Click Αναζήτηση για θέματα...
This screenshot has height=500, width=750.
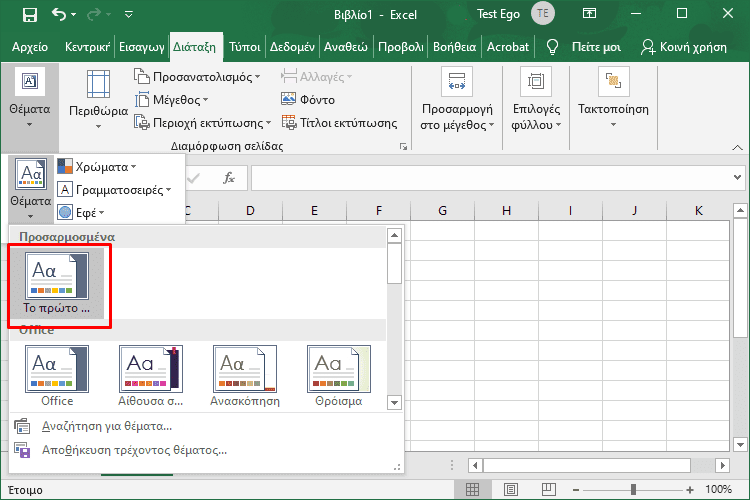pos(107,426)
